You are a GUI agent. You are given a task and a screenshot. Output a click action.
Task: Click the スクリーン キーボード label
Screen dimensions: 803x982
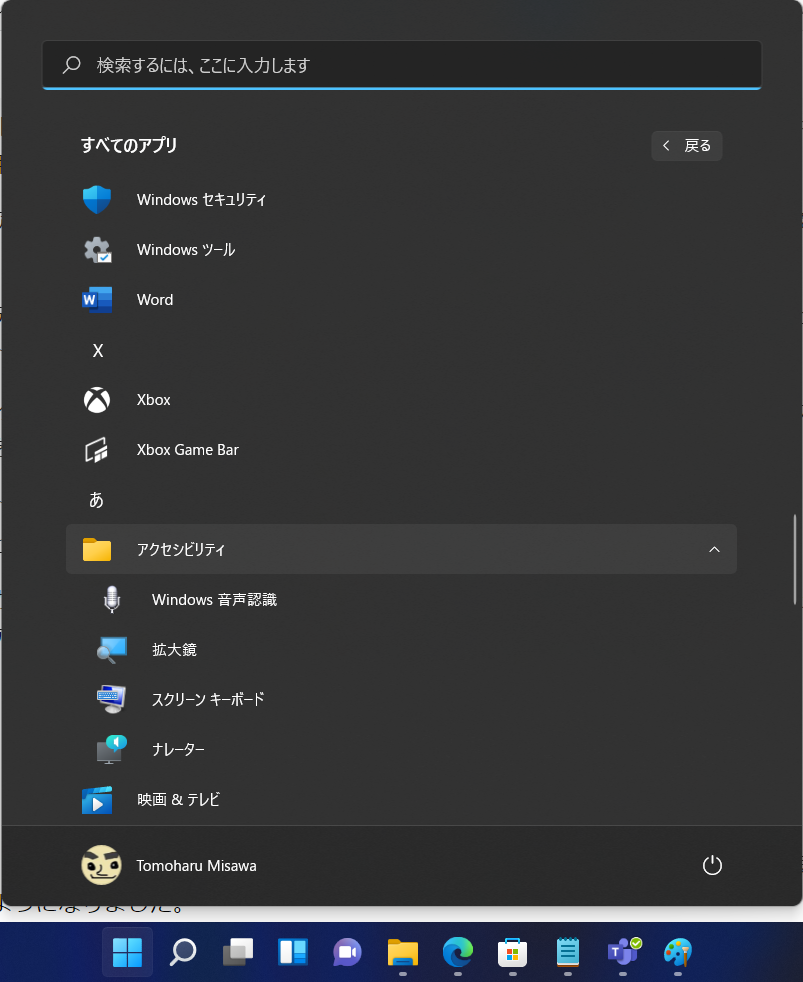coord(208,699)
